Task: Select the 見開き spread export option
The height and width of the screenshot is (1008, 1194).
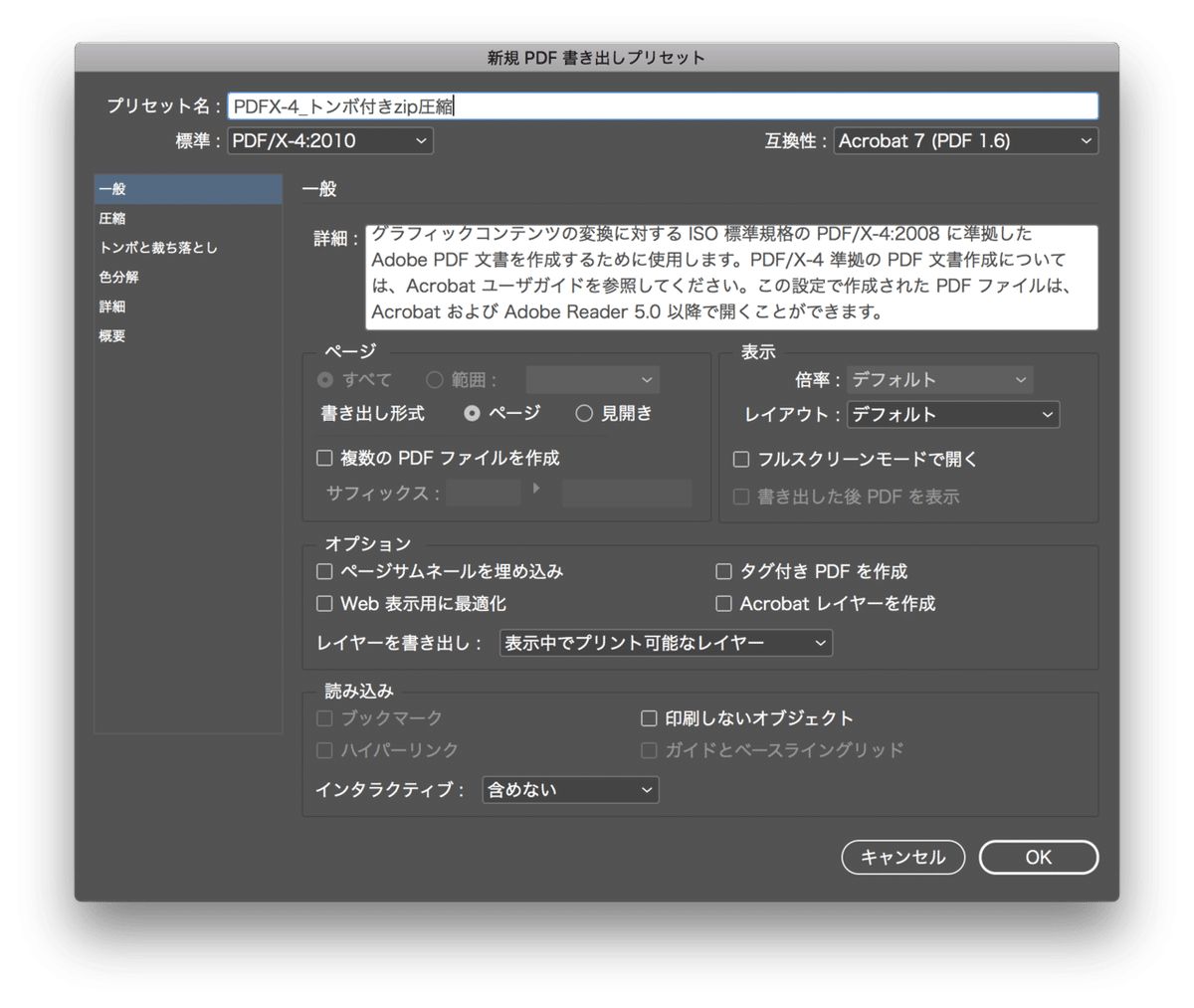Action: pos(584,413)
